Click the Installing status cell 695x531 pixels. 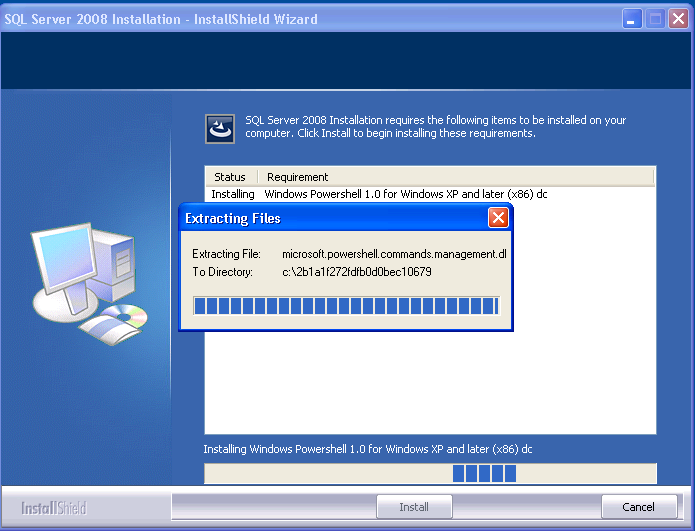click(x=233, y=194)
